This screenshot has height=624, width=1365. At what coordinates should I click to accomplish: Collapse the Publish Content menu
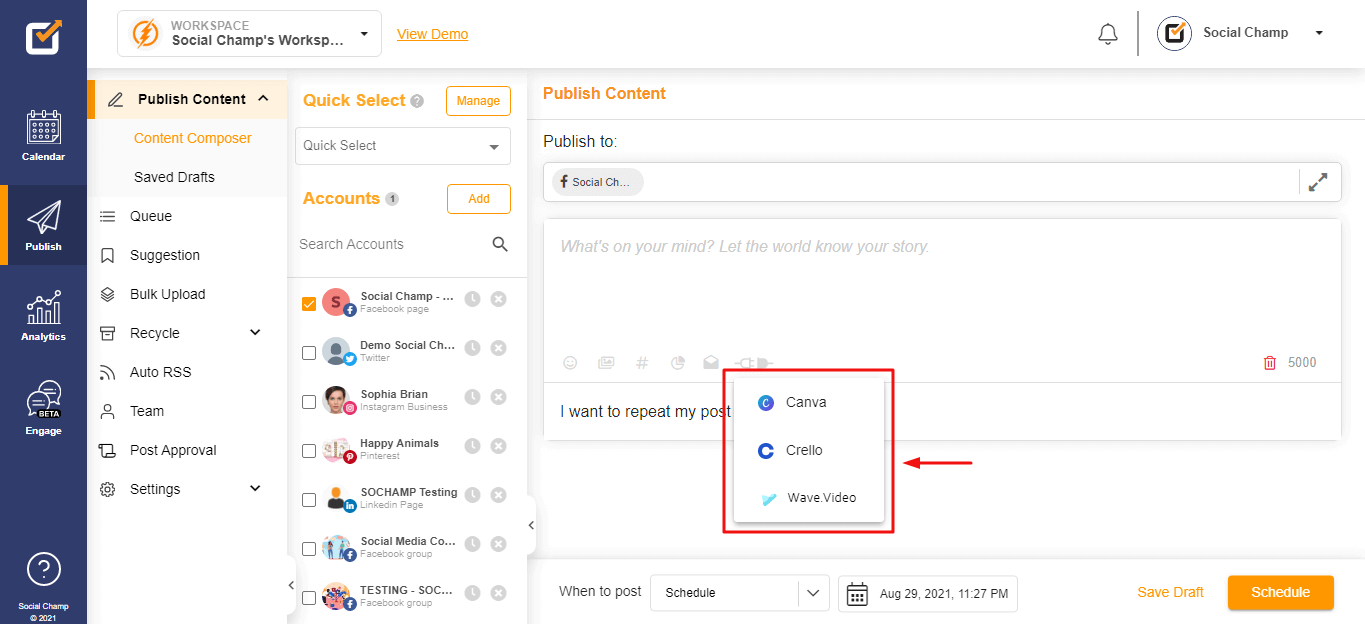263,98
